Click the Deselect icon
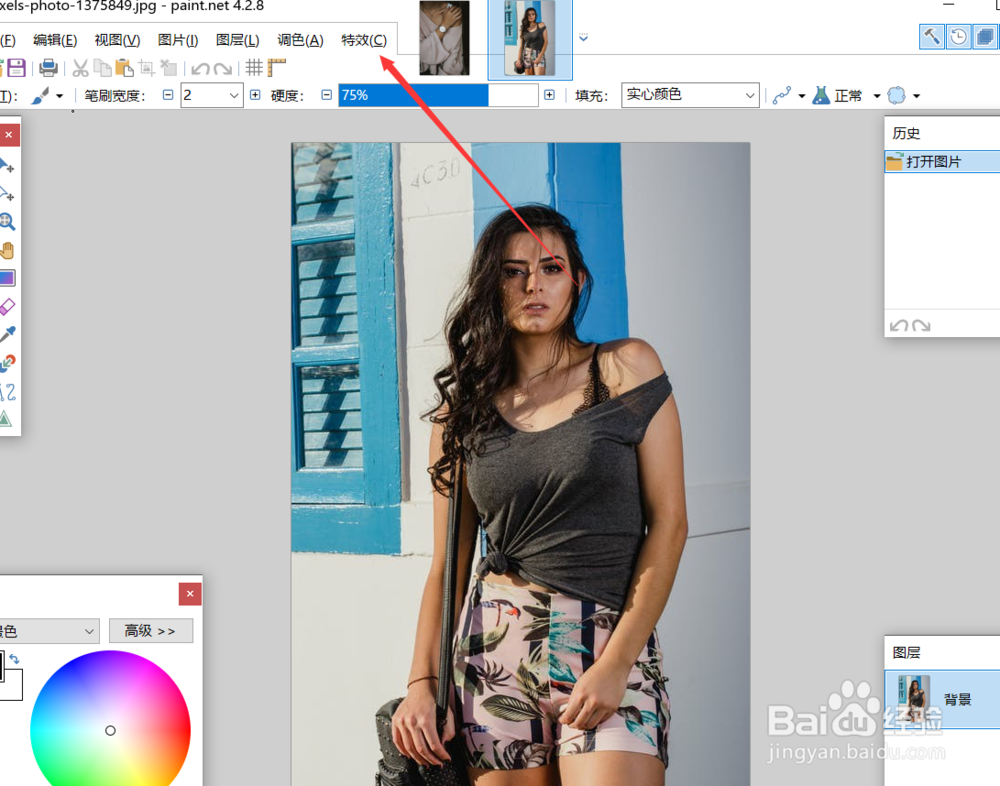1000x786 pixels. click(168, 68)
